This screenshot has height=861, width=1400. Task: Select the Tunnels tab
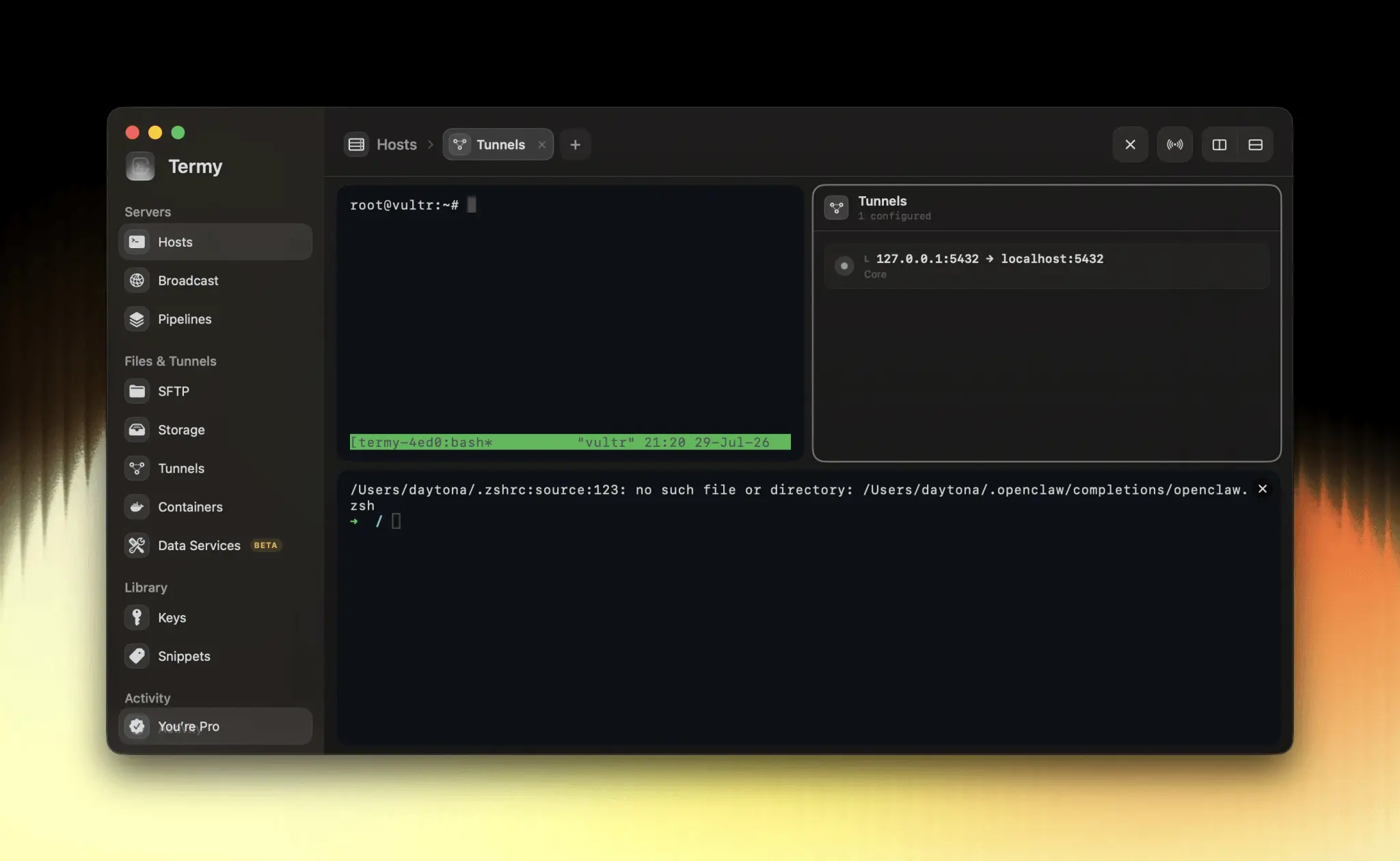coord(498,145)
